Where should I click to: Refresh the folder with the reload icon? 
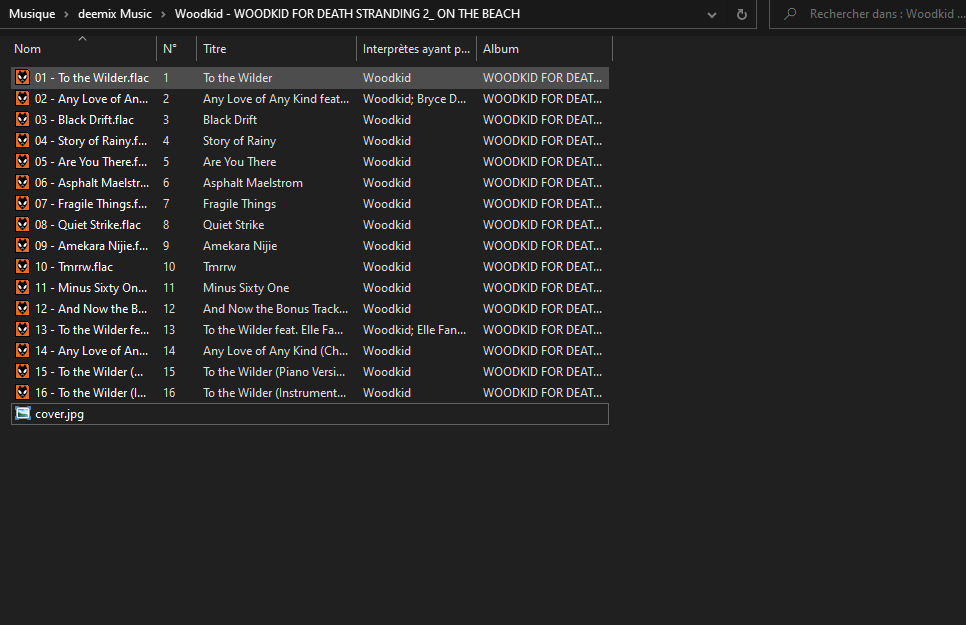pos(742,14)
